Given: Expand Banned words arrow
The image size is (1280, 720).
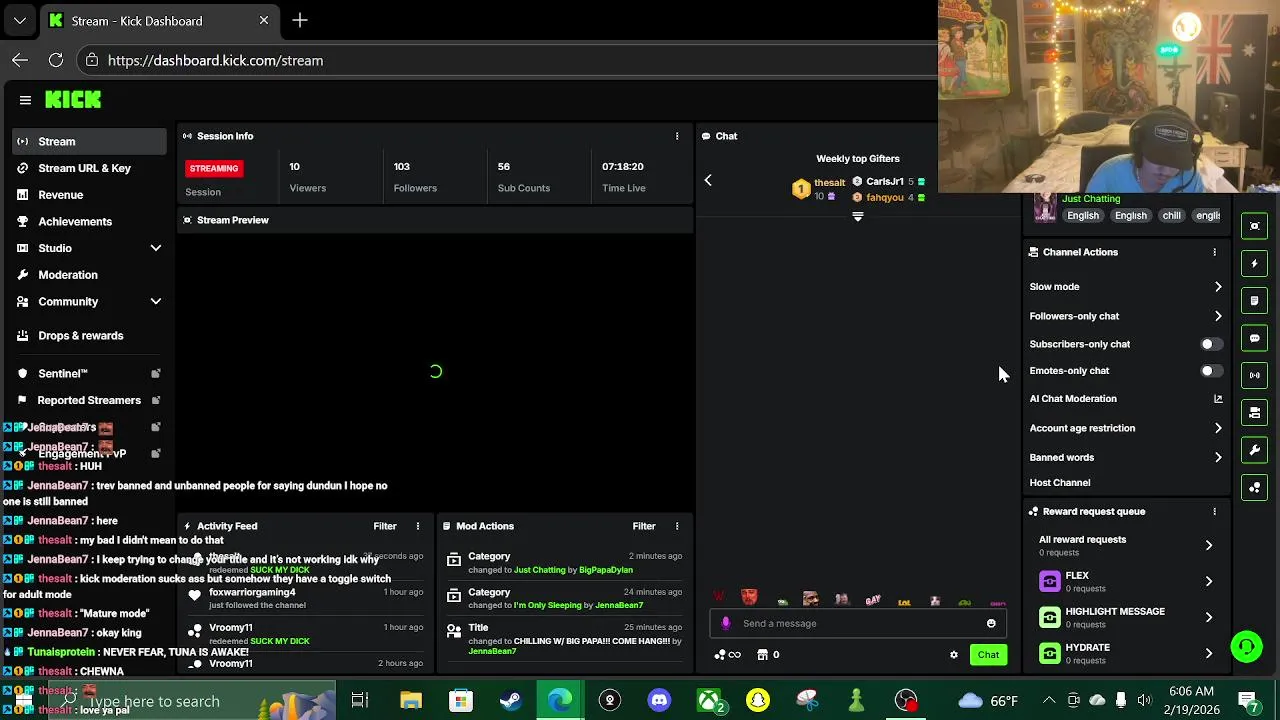Looking at the screenshot, I should pos(1218,457).
